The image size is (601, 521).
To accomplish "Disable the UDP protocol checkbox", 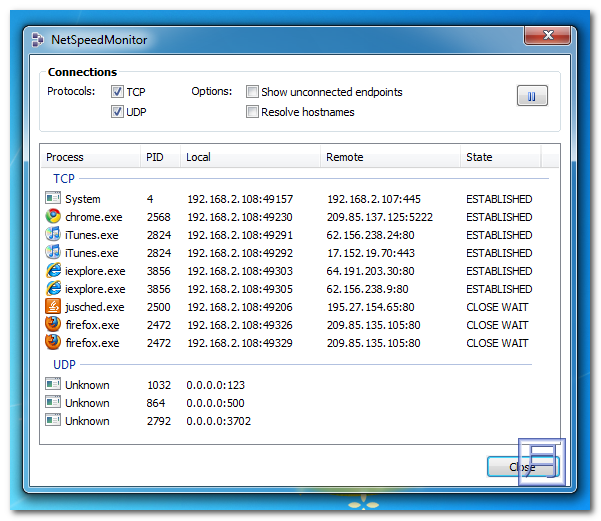I will 118,112.
